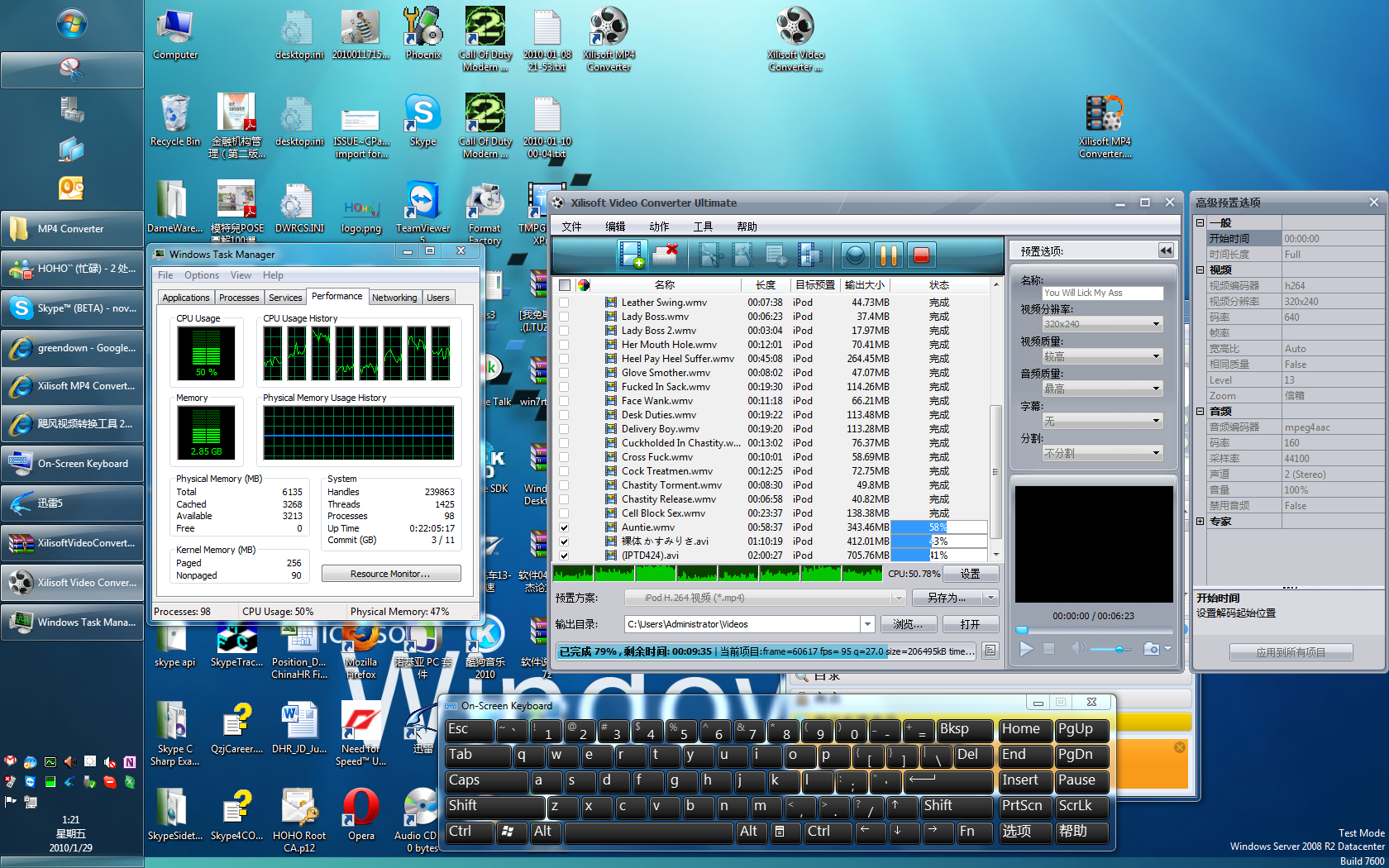The width and height of the screenshot is (1389, 868).
Task: Open the 文件 menu in Xilisoft
Action: (x=571, y=227)
